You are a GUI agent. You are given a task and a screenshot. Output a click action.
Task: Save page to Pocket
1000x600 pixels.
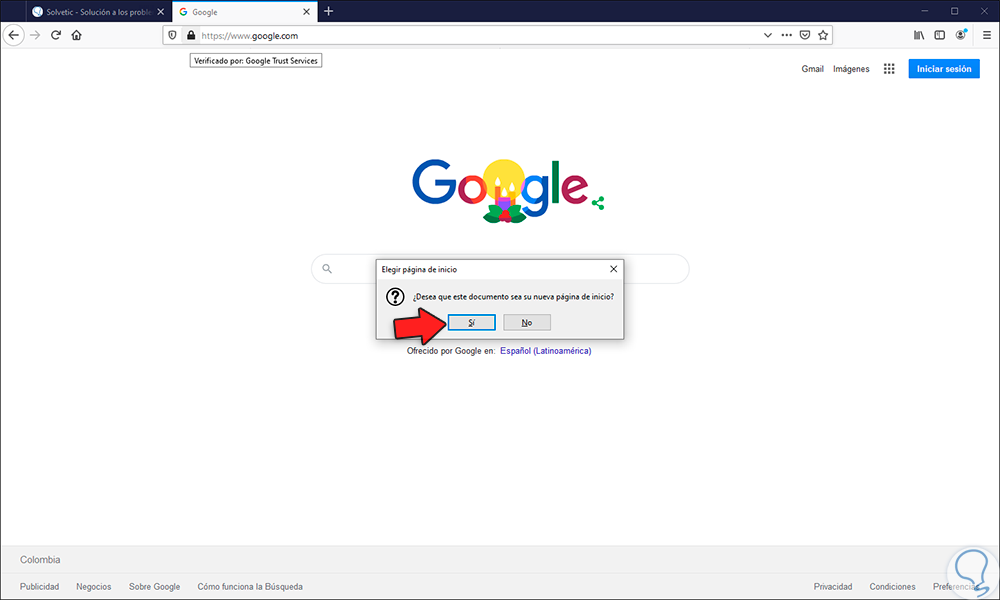point(805,36)
